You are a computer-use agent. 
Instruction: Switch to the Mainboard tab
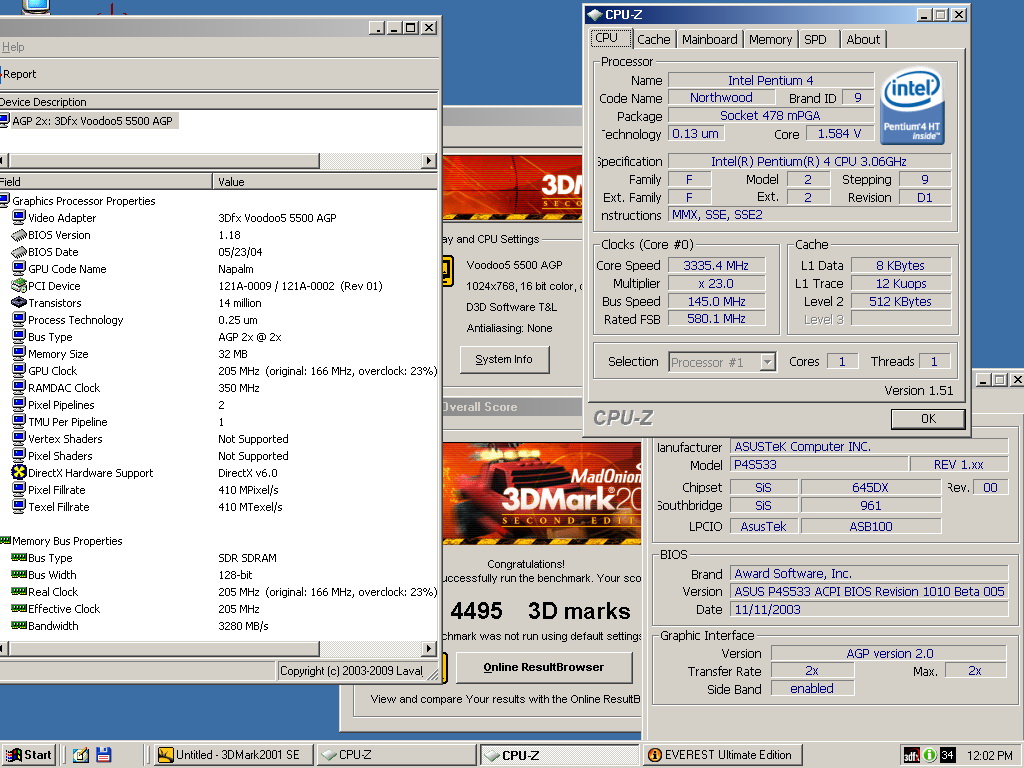[x=710, y=39]
